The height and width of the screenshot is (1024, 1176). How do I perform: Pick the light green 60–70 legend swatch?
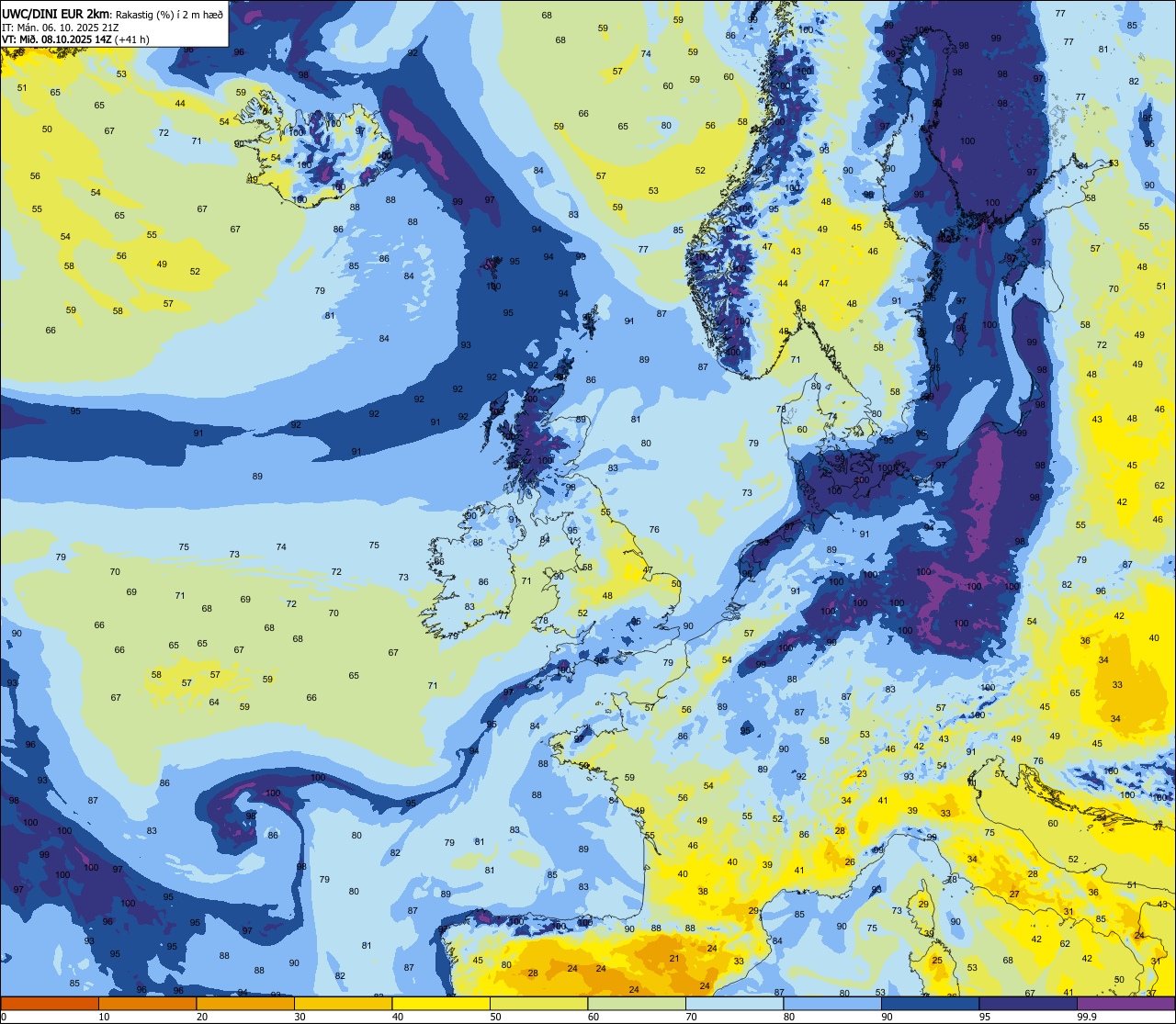pos(637,1003)
